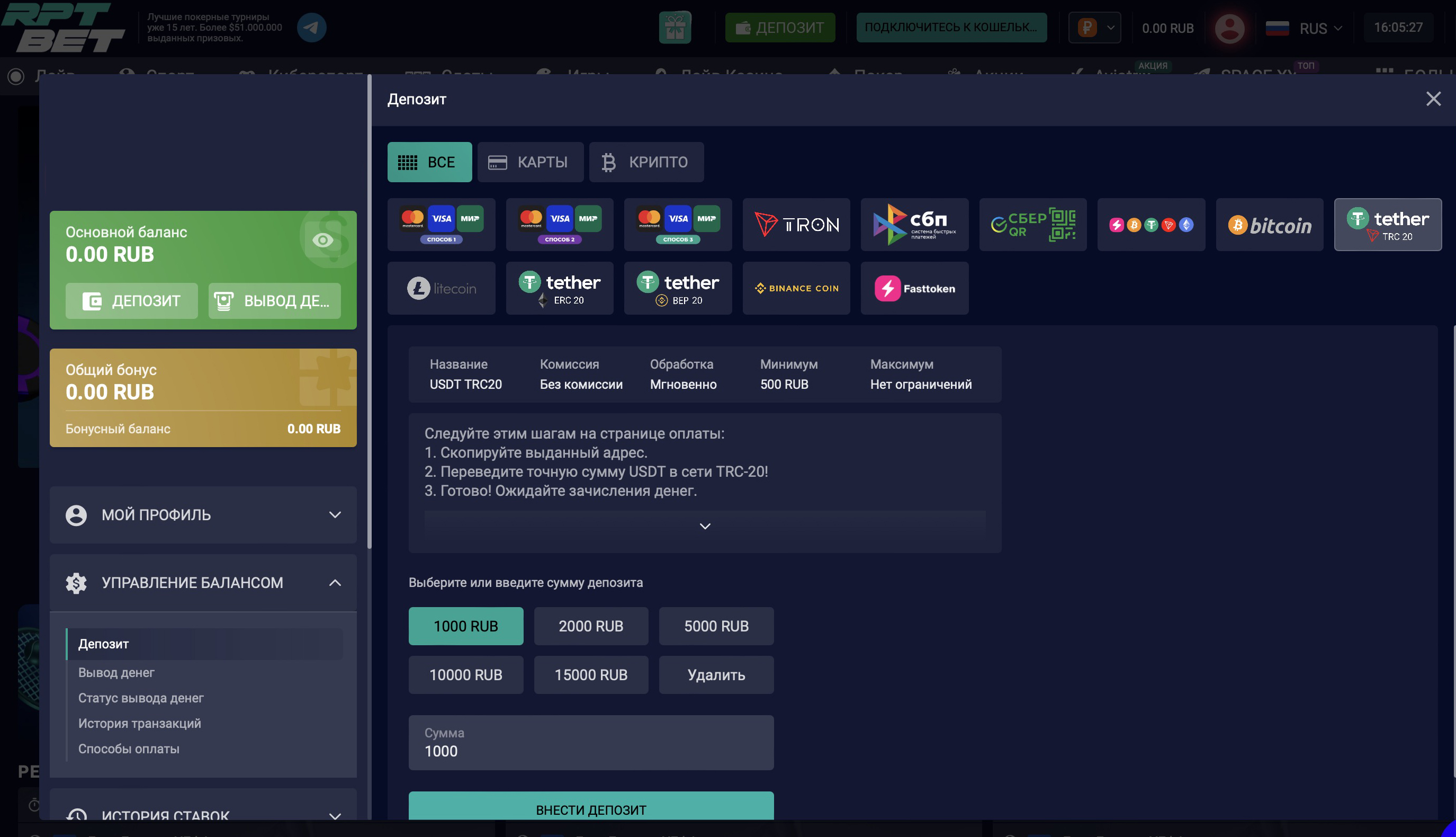
Task: Open the Telegram channel icon
Action: pyautogui.click(x=311, y=28)
